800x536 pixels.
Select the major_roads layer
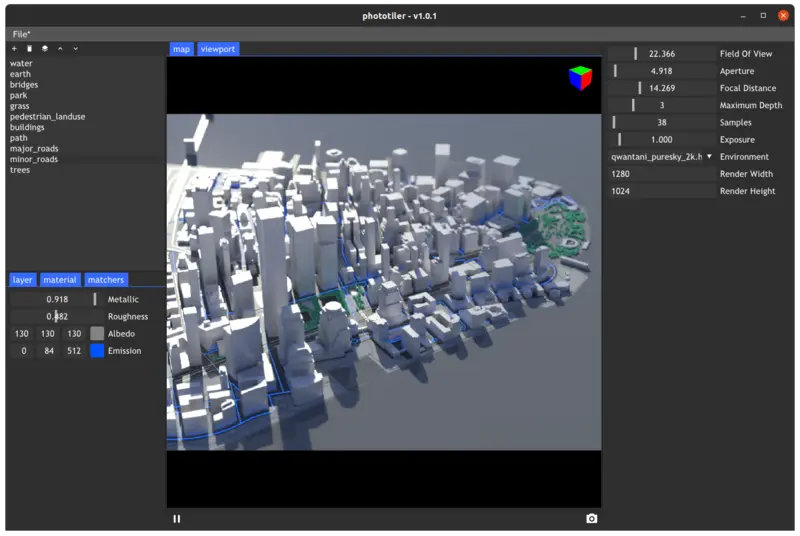coord(34,149)
